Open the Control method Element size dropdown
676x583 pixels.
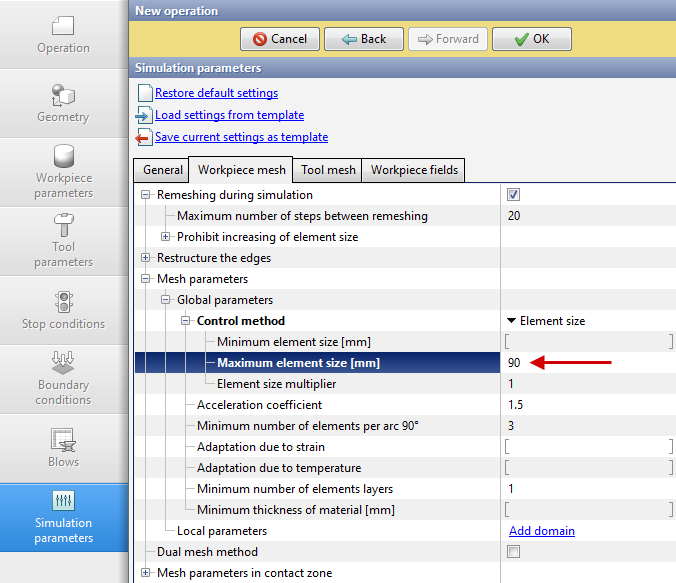(x=546, y=321)
